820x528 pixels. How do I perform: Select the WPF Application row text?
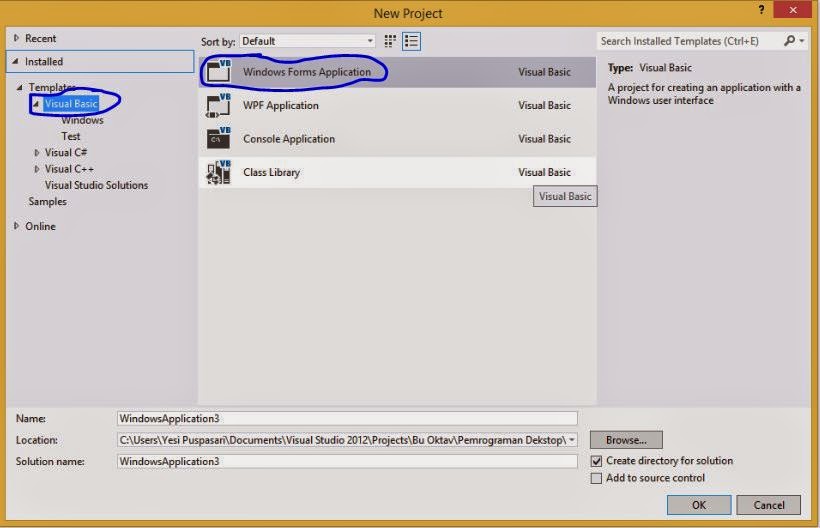tap(281, 106)
